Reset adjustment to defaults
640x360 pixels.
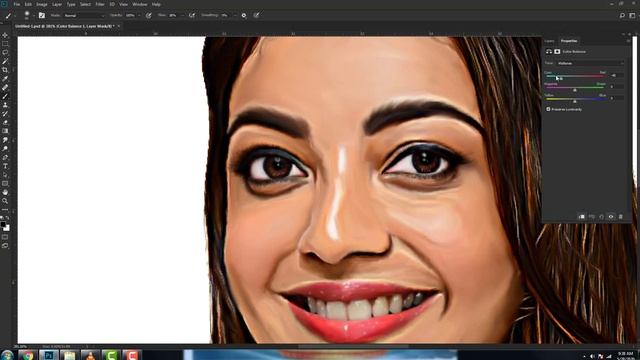tap(601, 217)
